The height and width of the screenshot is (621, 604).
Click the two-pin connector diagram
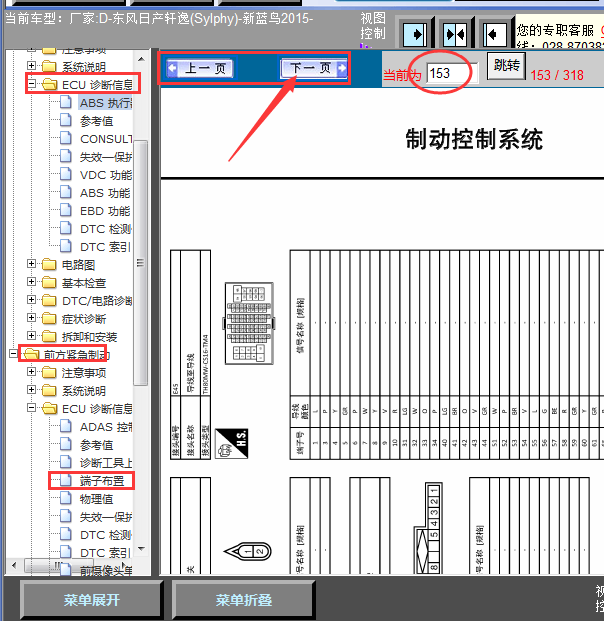[x=248, y=551]
